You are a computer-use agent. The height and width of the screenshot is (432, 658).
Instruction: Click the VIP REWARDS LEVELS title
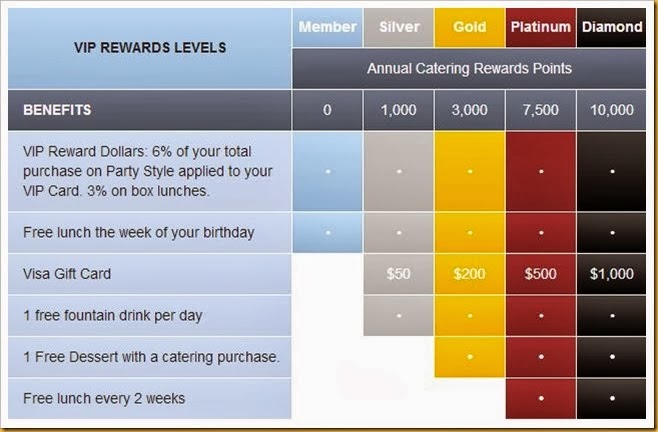(149, 48)
